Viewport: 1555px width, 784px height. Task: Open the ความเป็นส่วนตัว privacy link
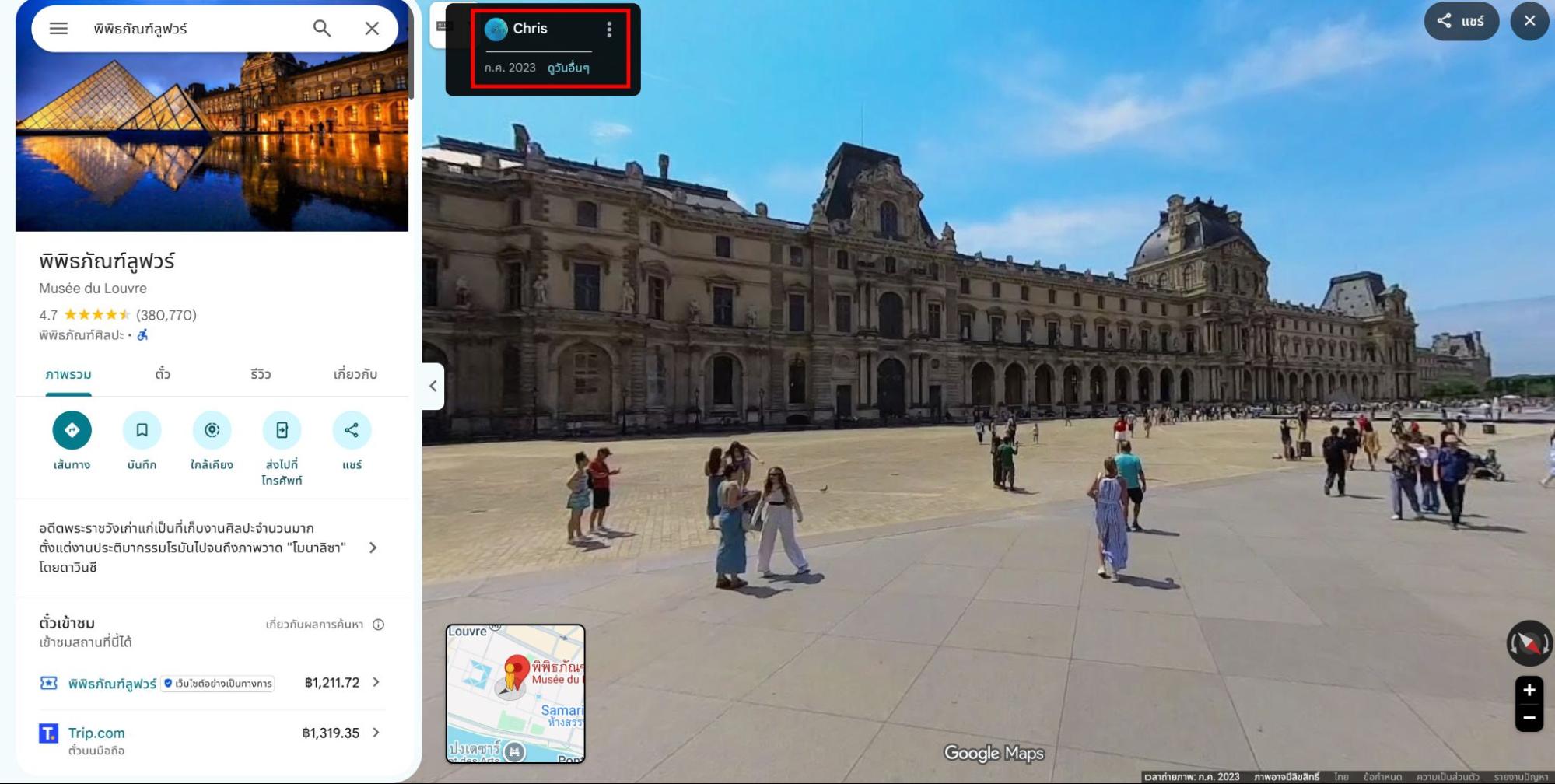(x=1448, y=777)
